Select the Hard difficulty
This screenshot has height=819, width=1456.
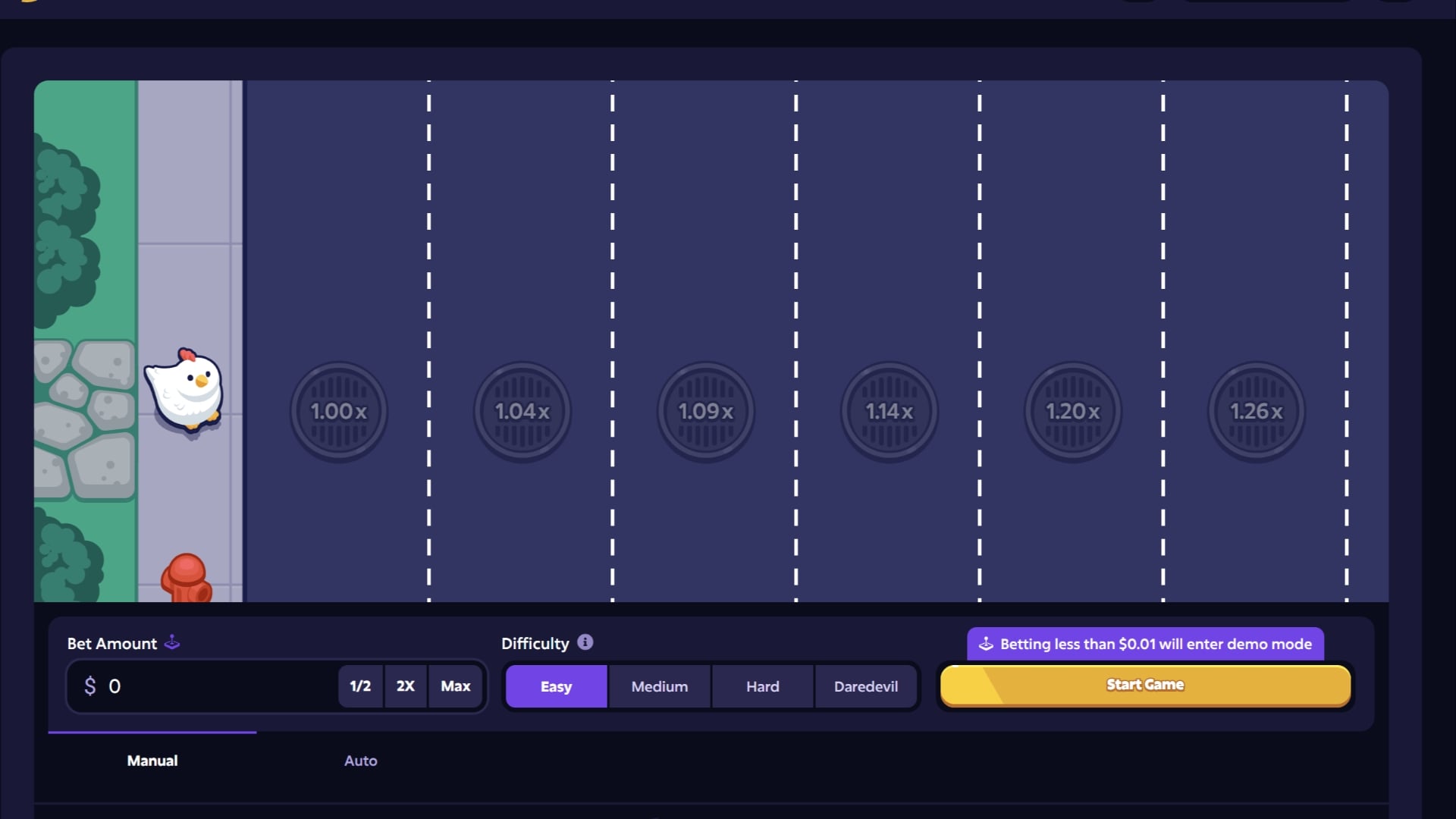coord(762,686)
